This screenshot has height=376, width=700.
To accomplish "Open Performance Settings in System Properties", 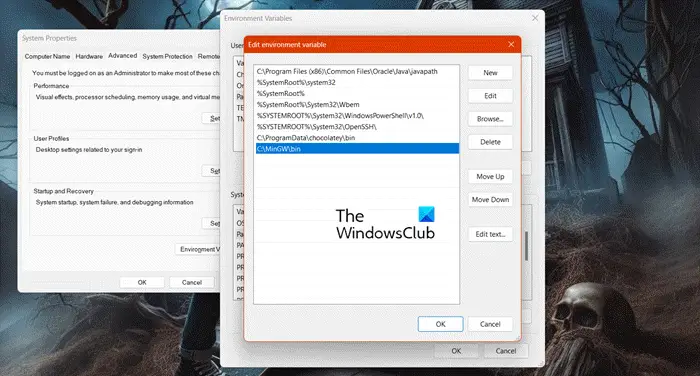I will click(211, 118).
